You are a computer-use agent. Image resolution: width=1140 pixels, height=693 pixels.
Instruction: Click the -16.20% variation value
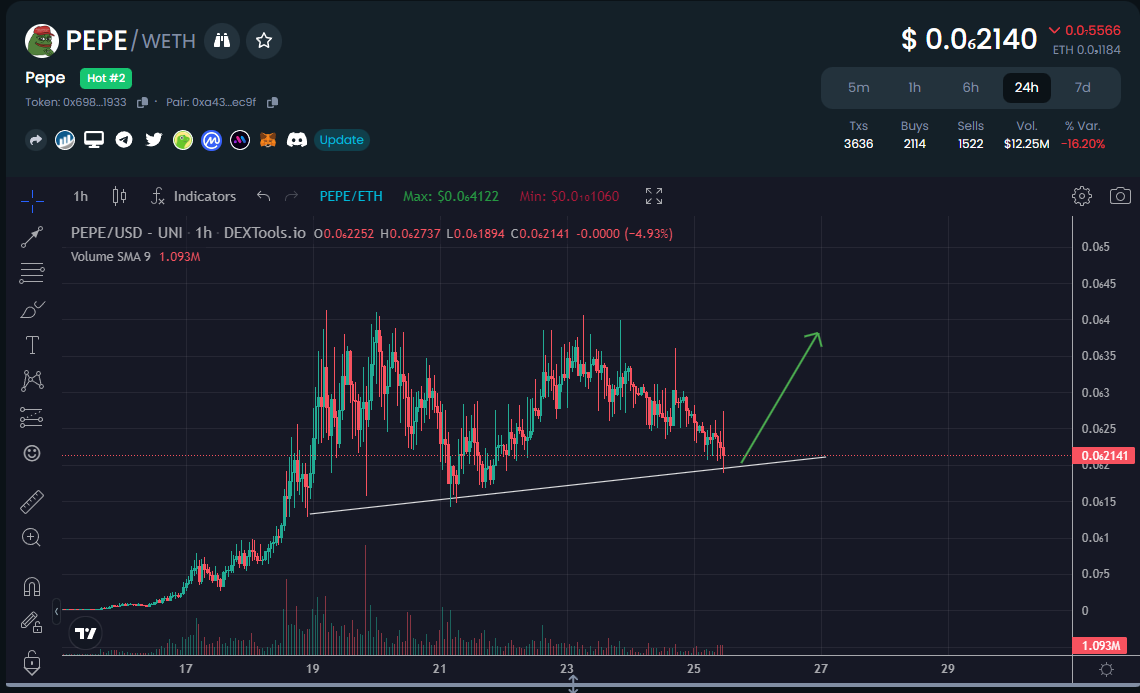pyautogui.click(x=1083, y=144)
